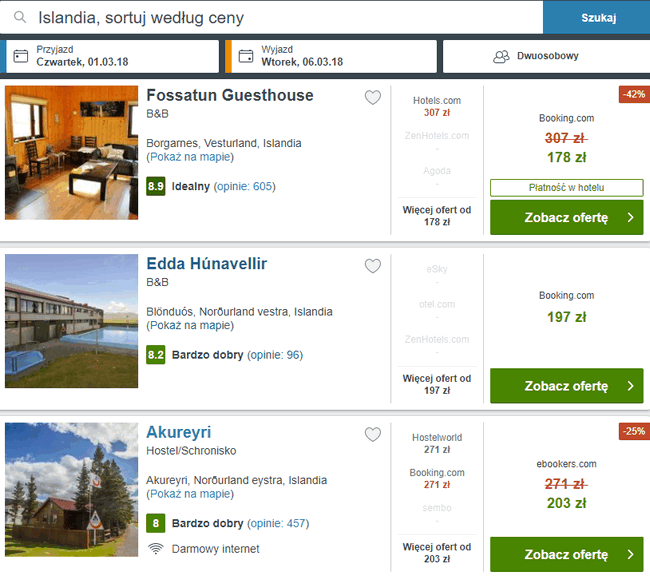Open the check-out calendar icon

pyautogui.click(x=246, y=56)
